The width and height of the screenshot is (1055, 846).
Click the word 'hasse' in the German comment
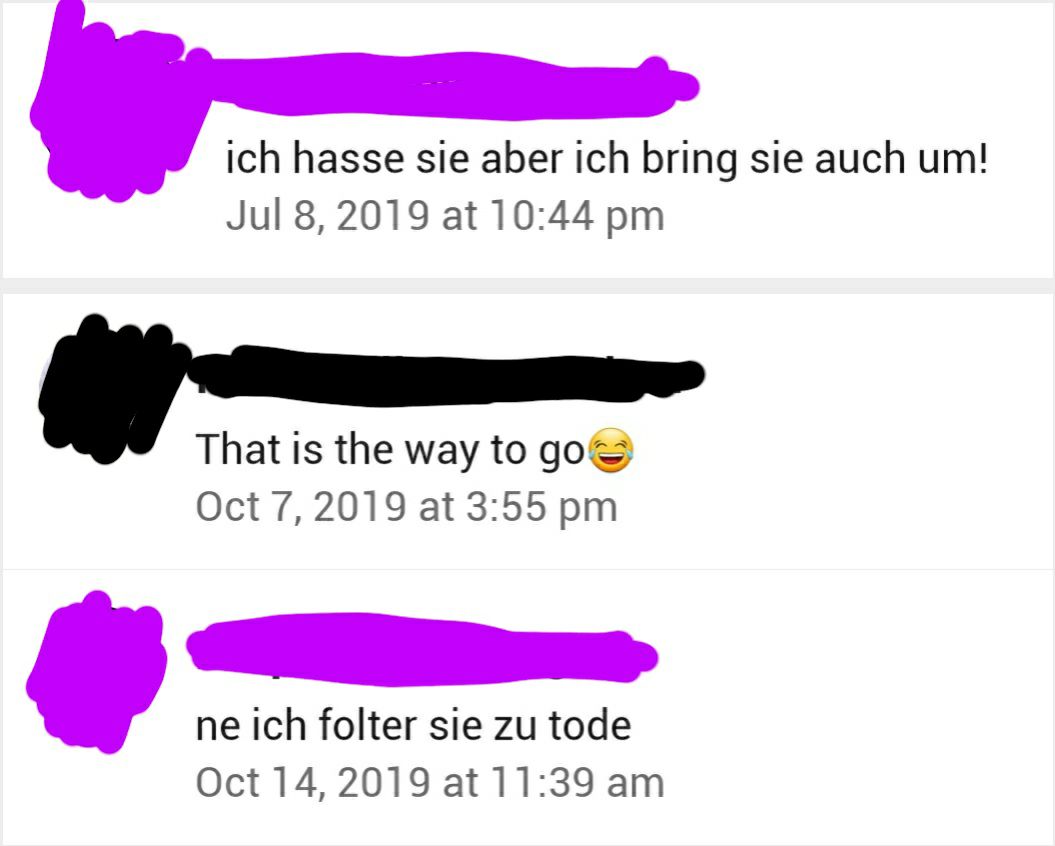click(x=349, y=158)
